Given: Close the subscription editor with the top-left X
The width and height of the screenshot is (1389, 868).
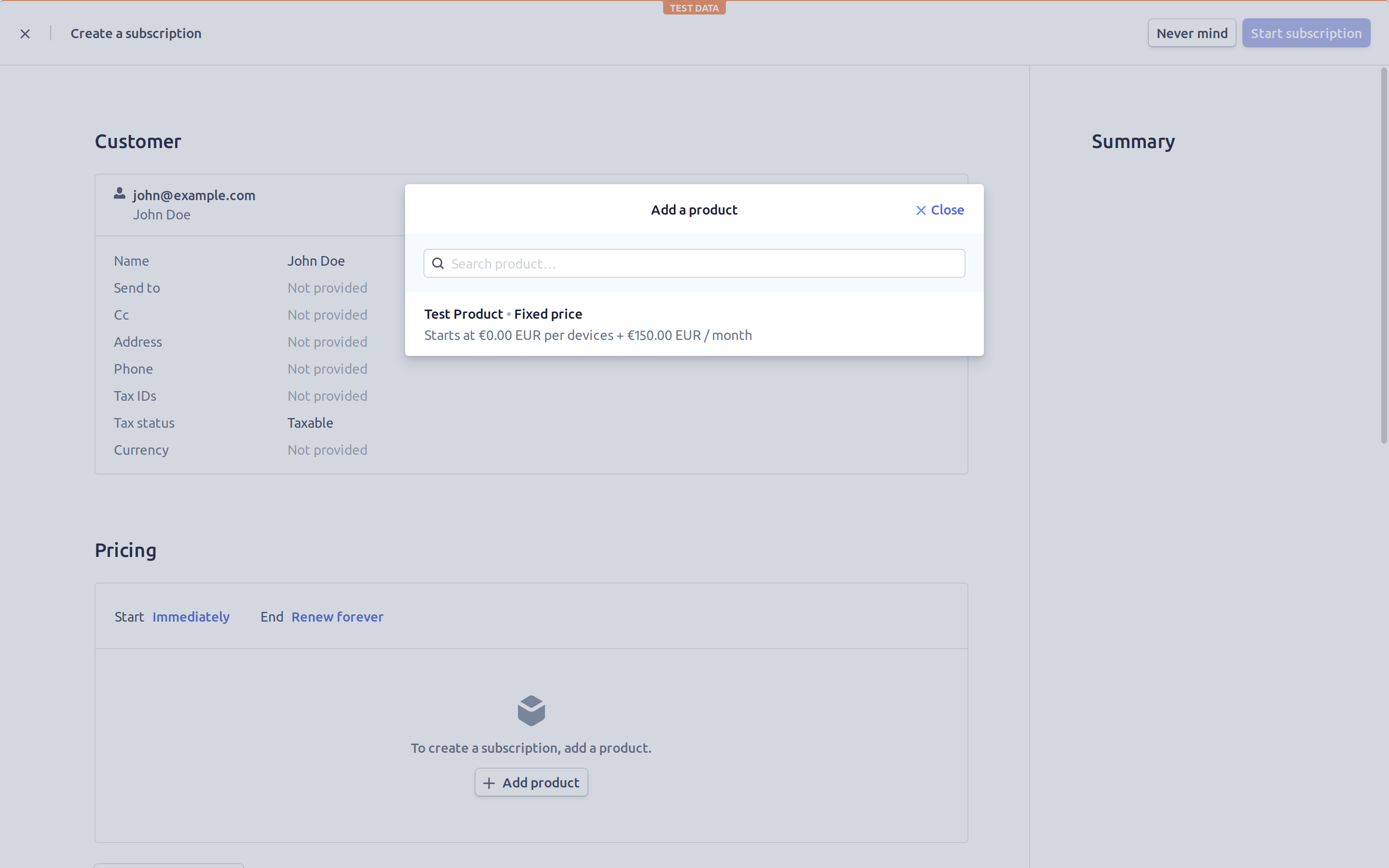Looking at the screenshot, I should [25, 33].
